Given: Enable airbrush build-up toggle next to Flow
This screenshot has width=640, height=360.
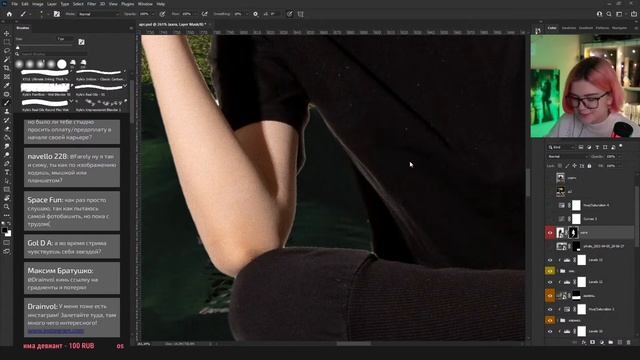Looking at the screenshot, I should coord(204,14).
